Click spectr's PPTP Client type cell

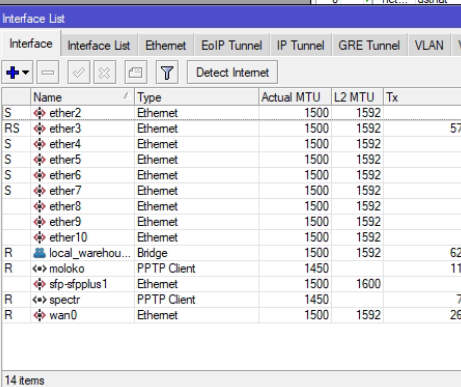point(197,300)
